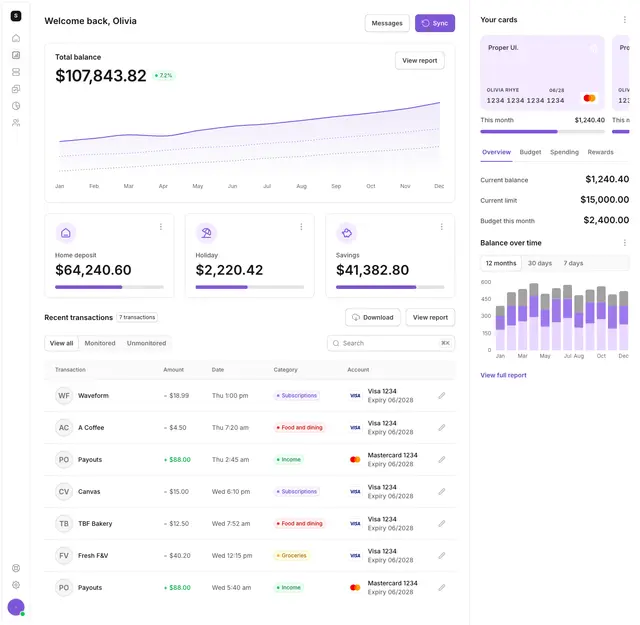Switch to Overview tab
This screenshot has height=625, width=640.
coord(496,152)
